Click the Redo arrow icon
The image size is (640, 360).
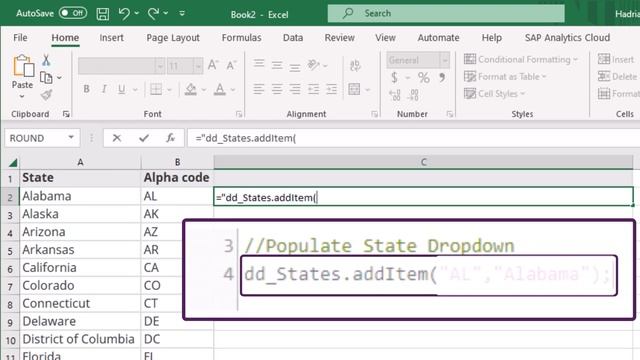[x=153, y=13]
